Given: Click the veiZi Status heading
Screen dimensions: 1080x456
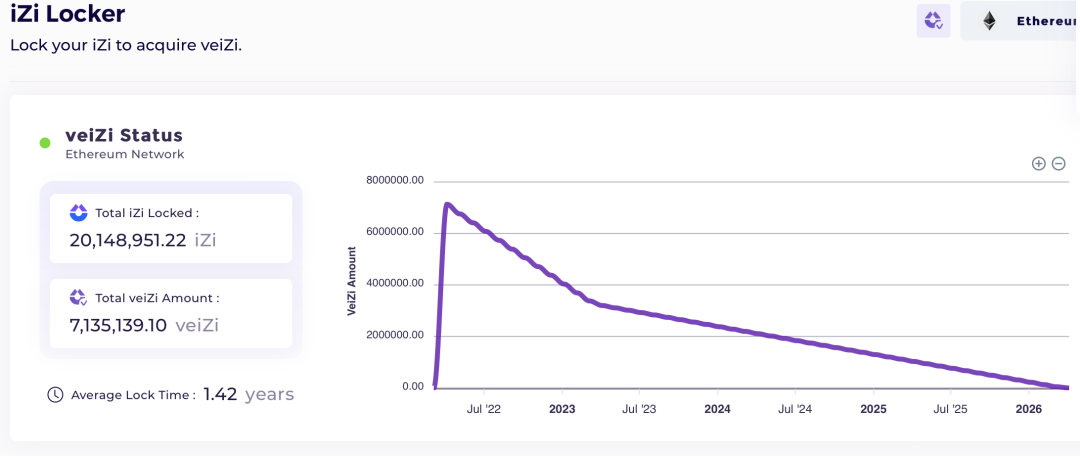Looking at the screenshot, I should (124, 134).
